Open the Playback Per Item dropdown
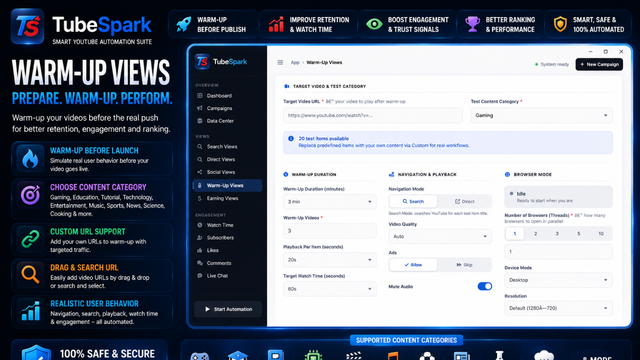 329,260
